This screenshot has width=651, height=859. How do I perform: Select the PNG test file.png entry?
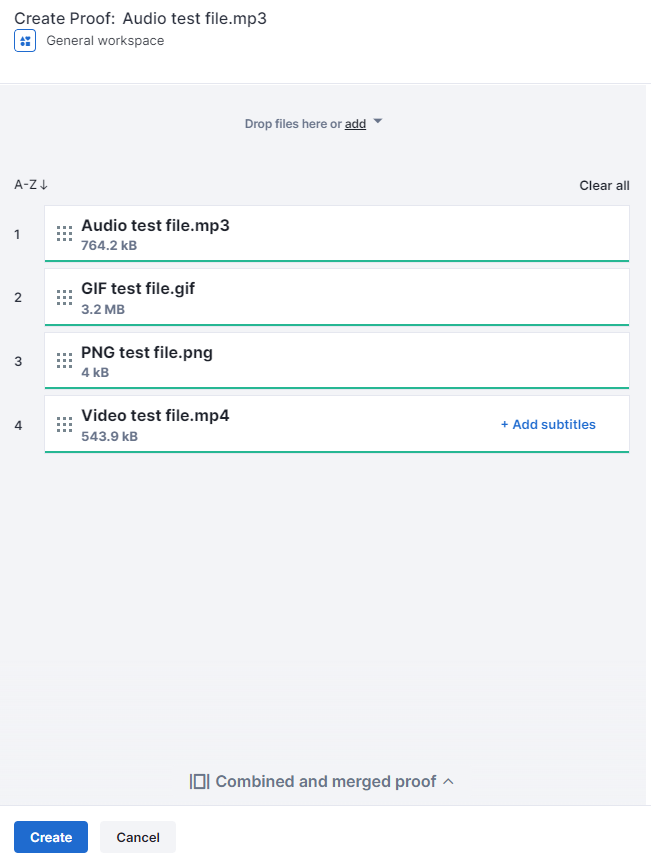click(x=336, y=361)
